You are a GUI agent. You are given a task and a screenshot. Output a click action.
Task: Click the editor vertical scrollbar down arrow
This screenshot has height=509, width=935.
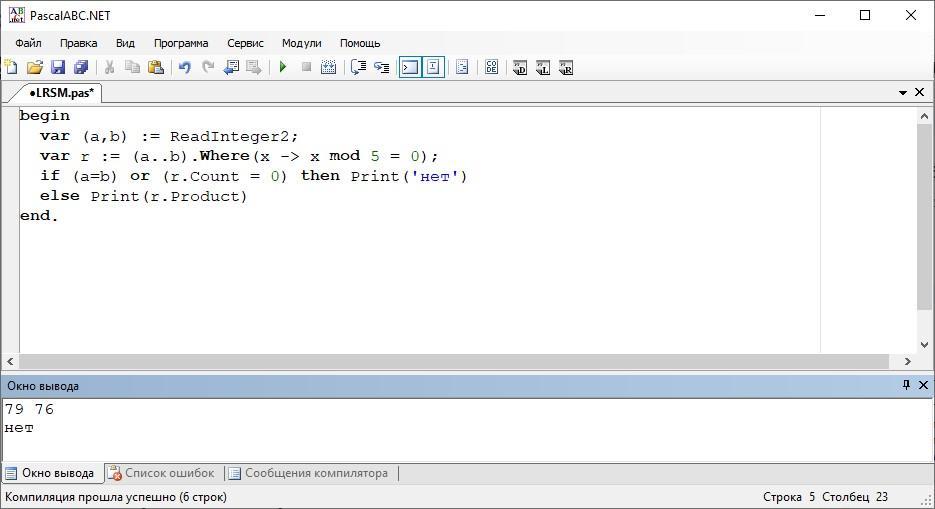[x=924, y=344]
